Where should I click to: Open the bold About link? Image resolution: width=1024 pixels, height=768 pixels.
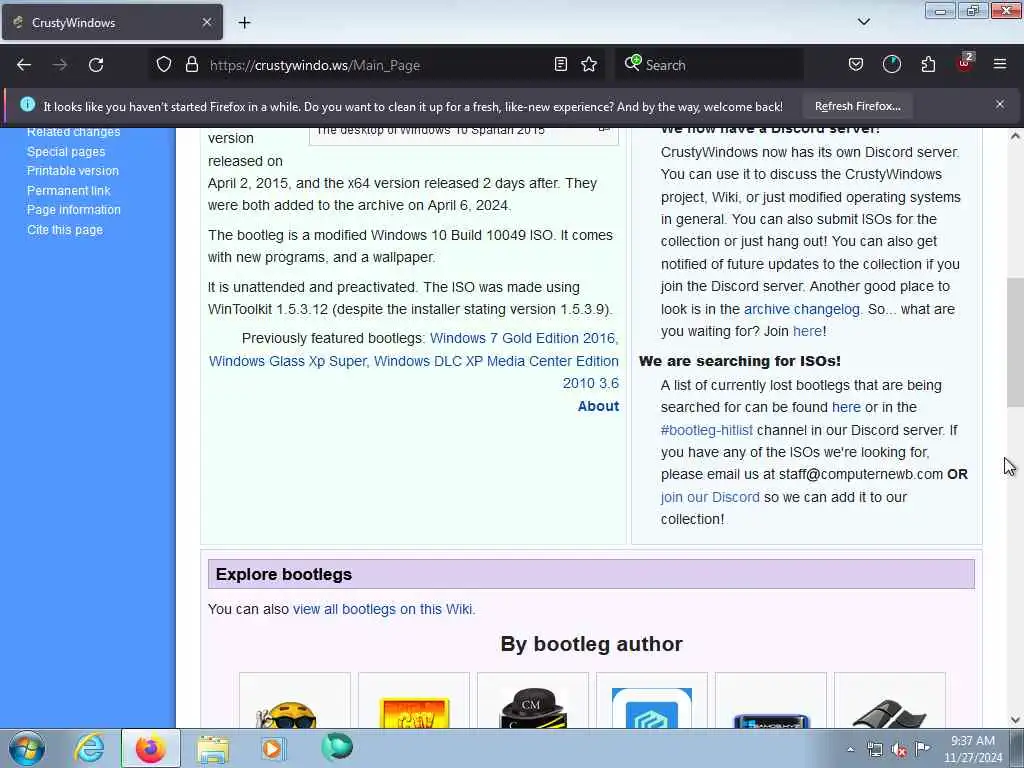tap(598, 406)
